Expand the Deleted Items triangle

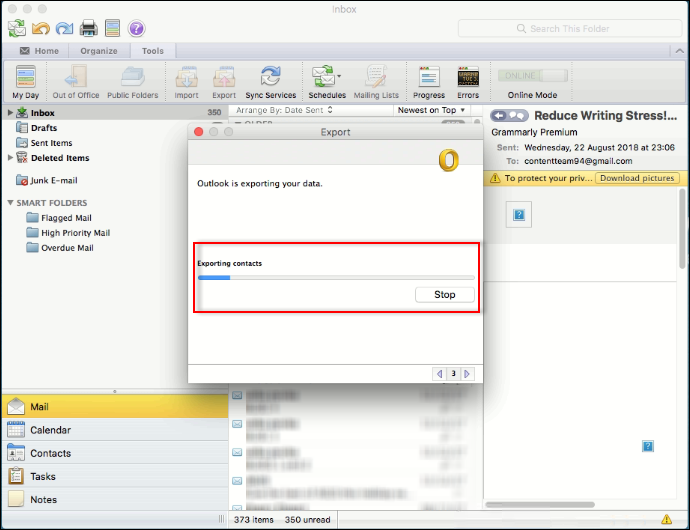[10, 158]
